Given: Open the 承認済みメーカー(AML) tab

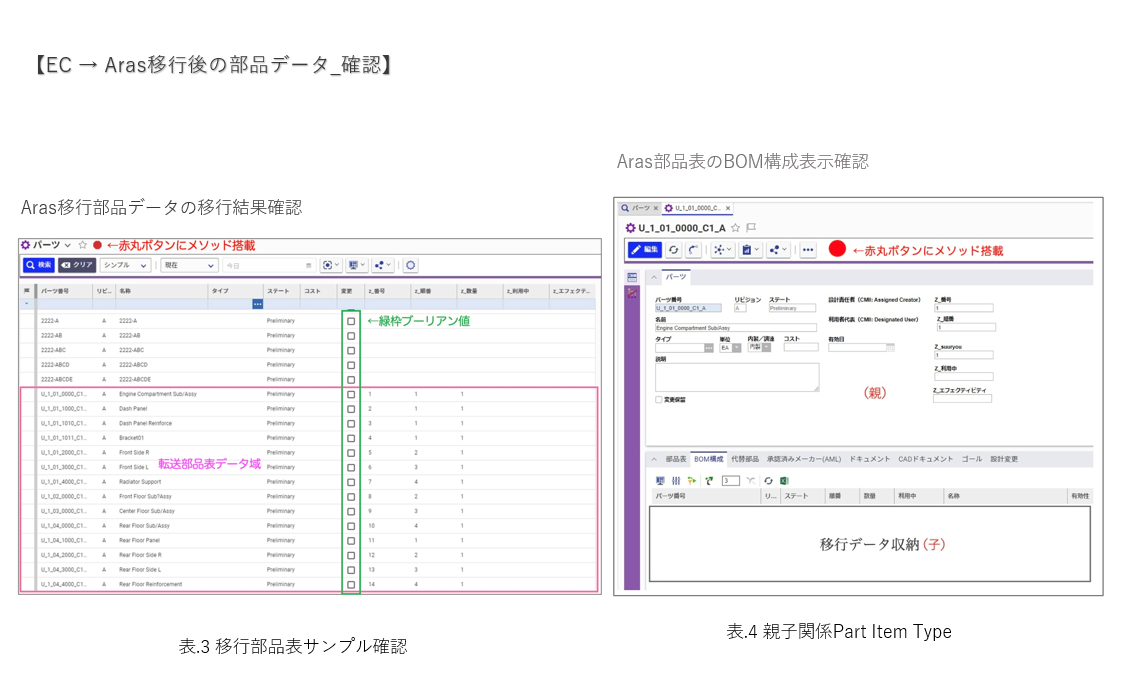Looking at the screenshot, I should coord(803,459).
